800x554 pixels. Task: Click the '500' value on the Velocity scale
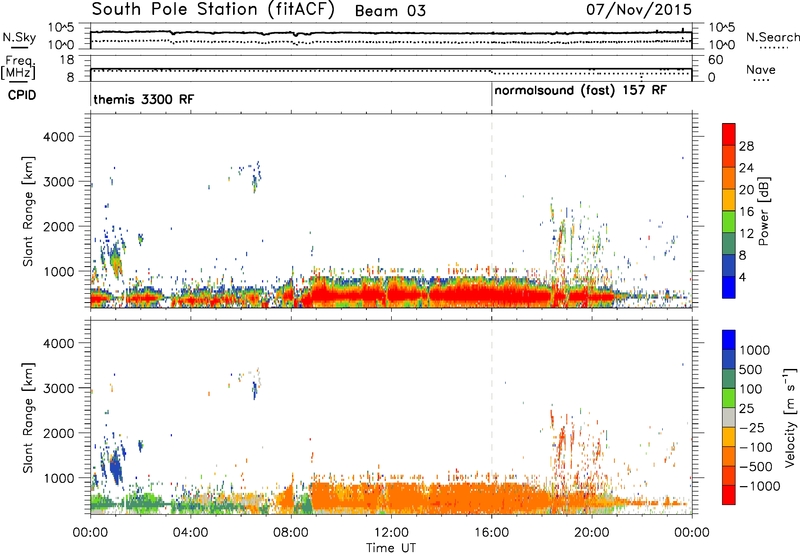pos(751,369)
